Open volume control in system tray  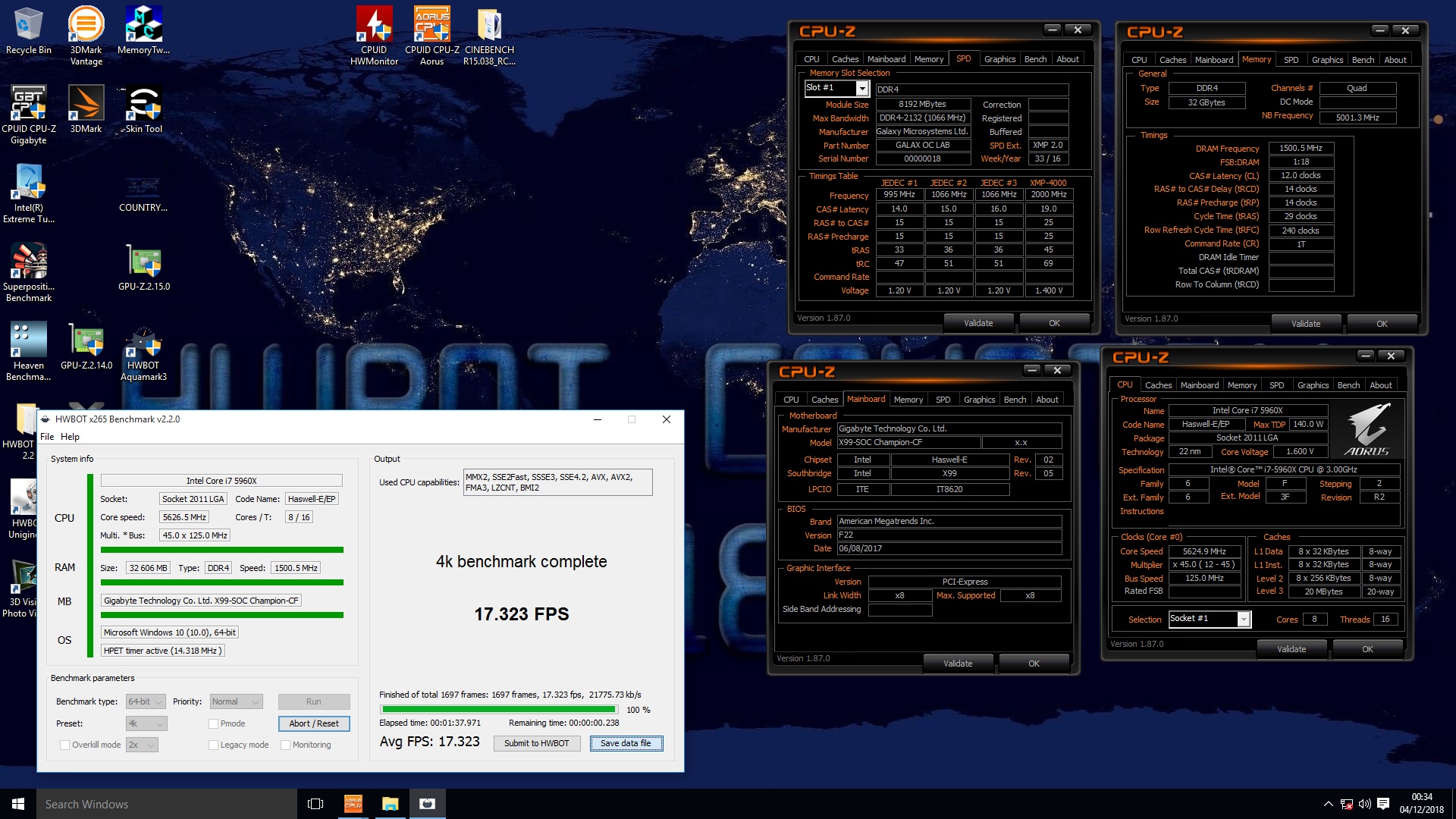point(1364,804)
